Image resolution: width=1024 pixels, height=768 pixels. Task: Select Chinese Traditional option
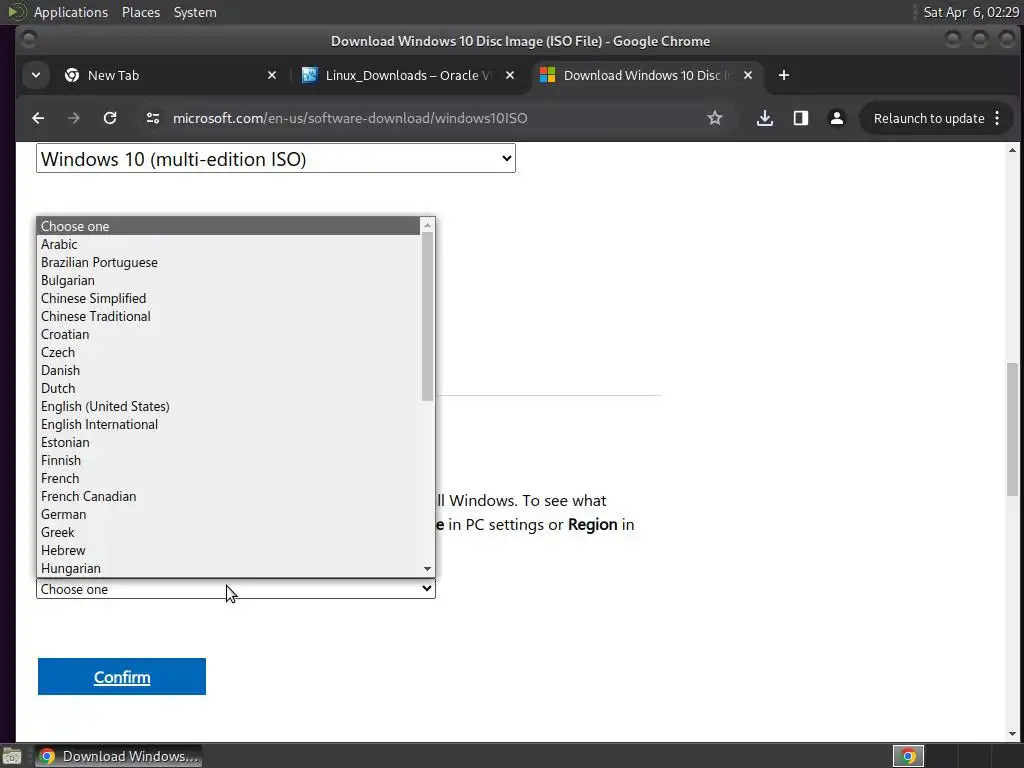(x=228, y=316)
